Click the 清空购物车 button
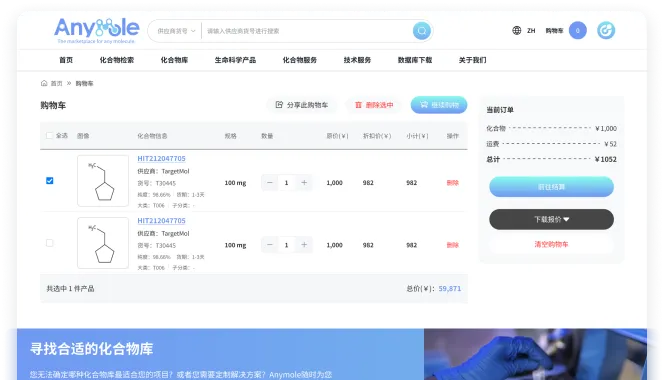 pyautogui.click(x=551, y=244)
